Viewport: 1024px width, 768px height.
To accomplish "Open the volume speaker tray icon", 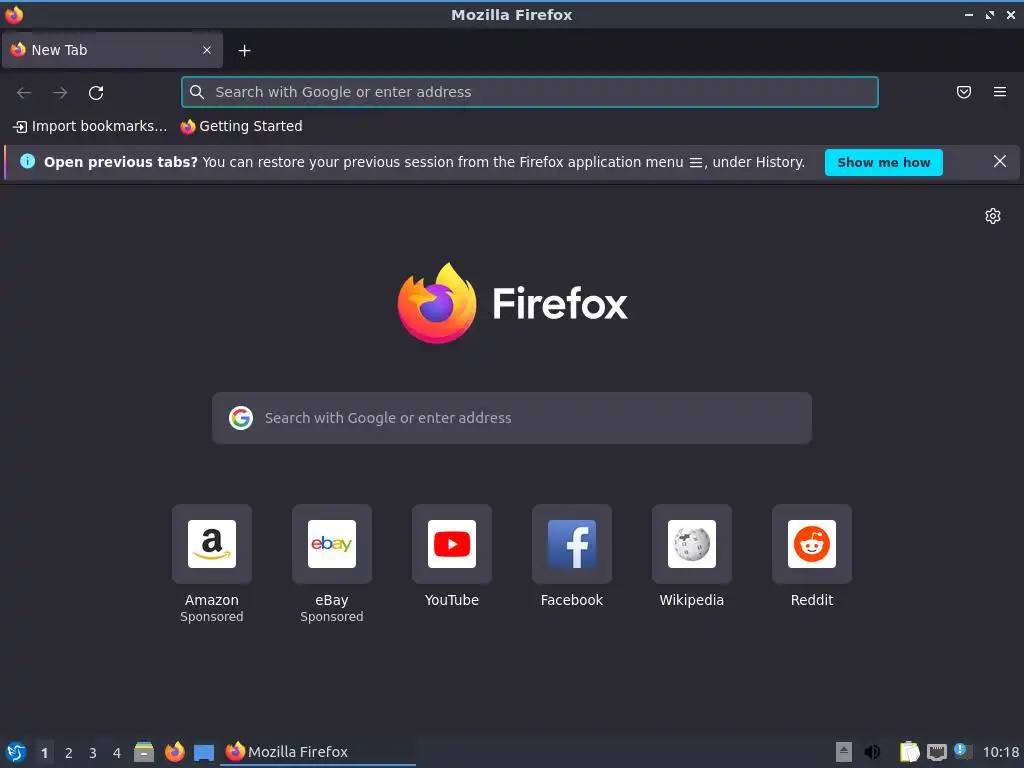I will pos(872,752).
